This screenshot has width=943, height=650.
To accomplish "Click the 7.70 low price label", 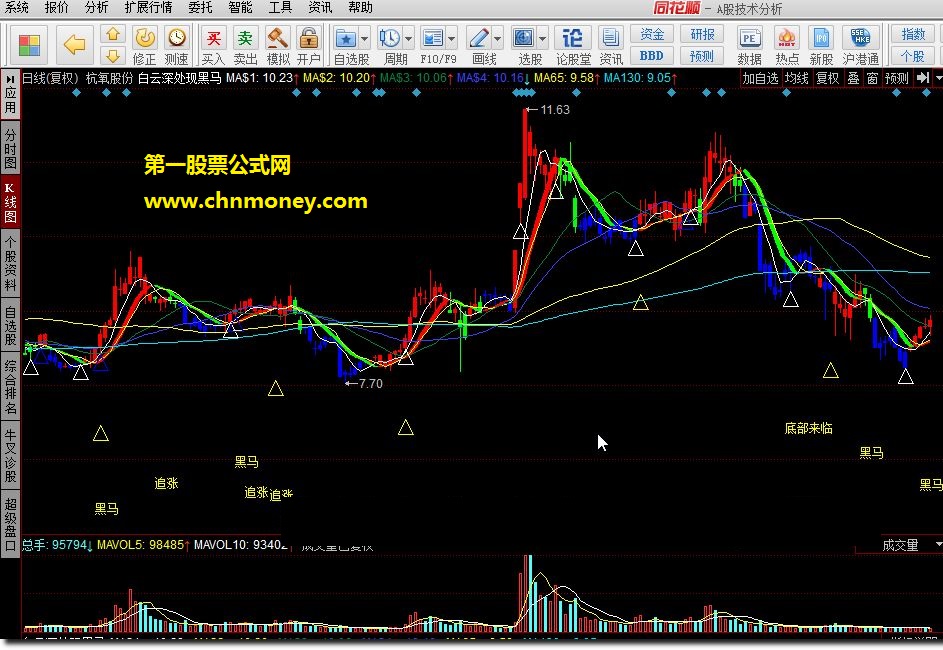I will (370, 384).
